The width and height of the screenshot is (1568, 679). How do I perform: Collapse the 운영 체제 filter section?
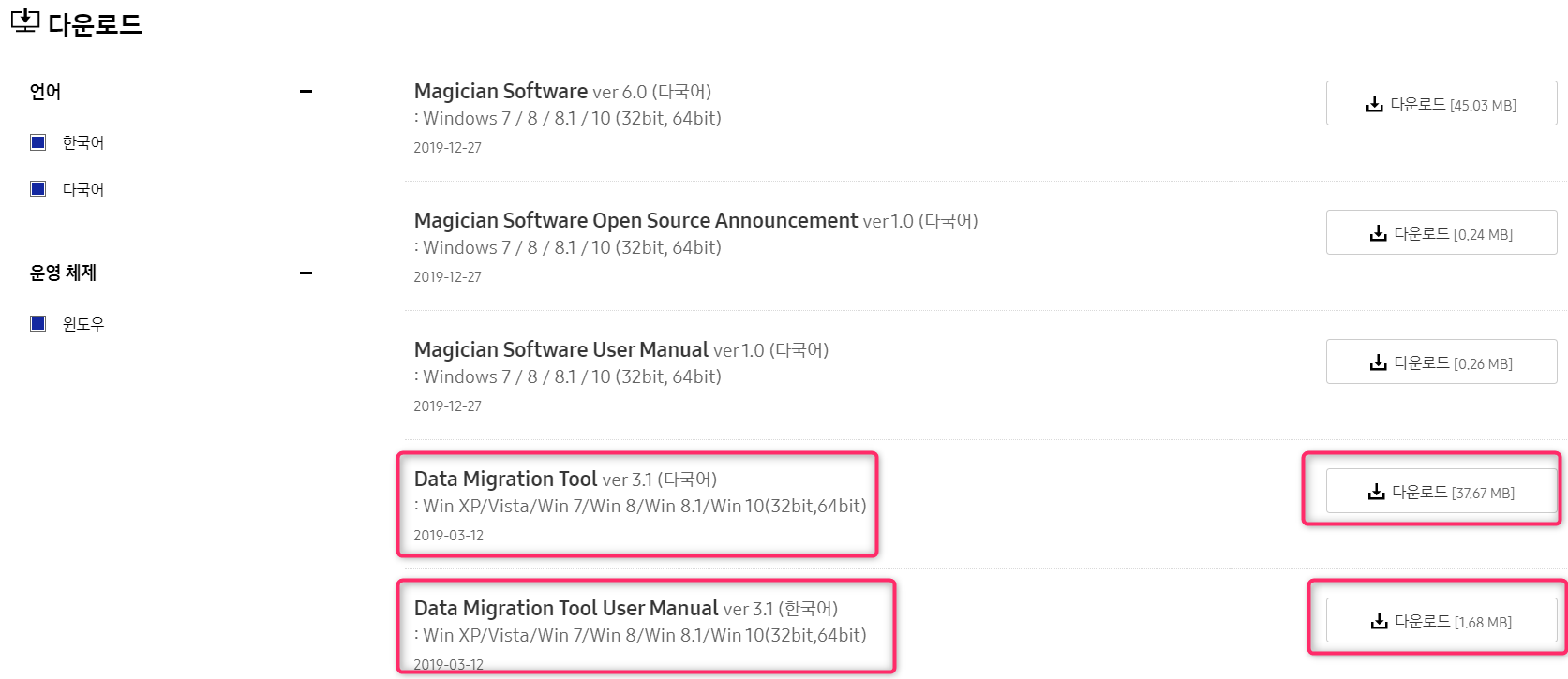(x=306, y=273)
